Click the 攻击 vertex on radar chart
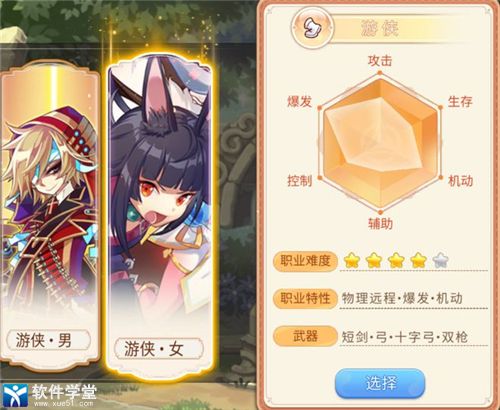This screenshot has height=410, width=500. point(380,73)
